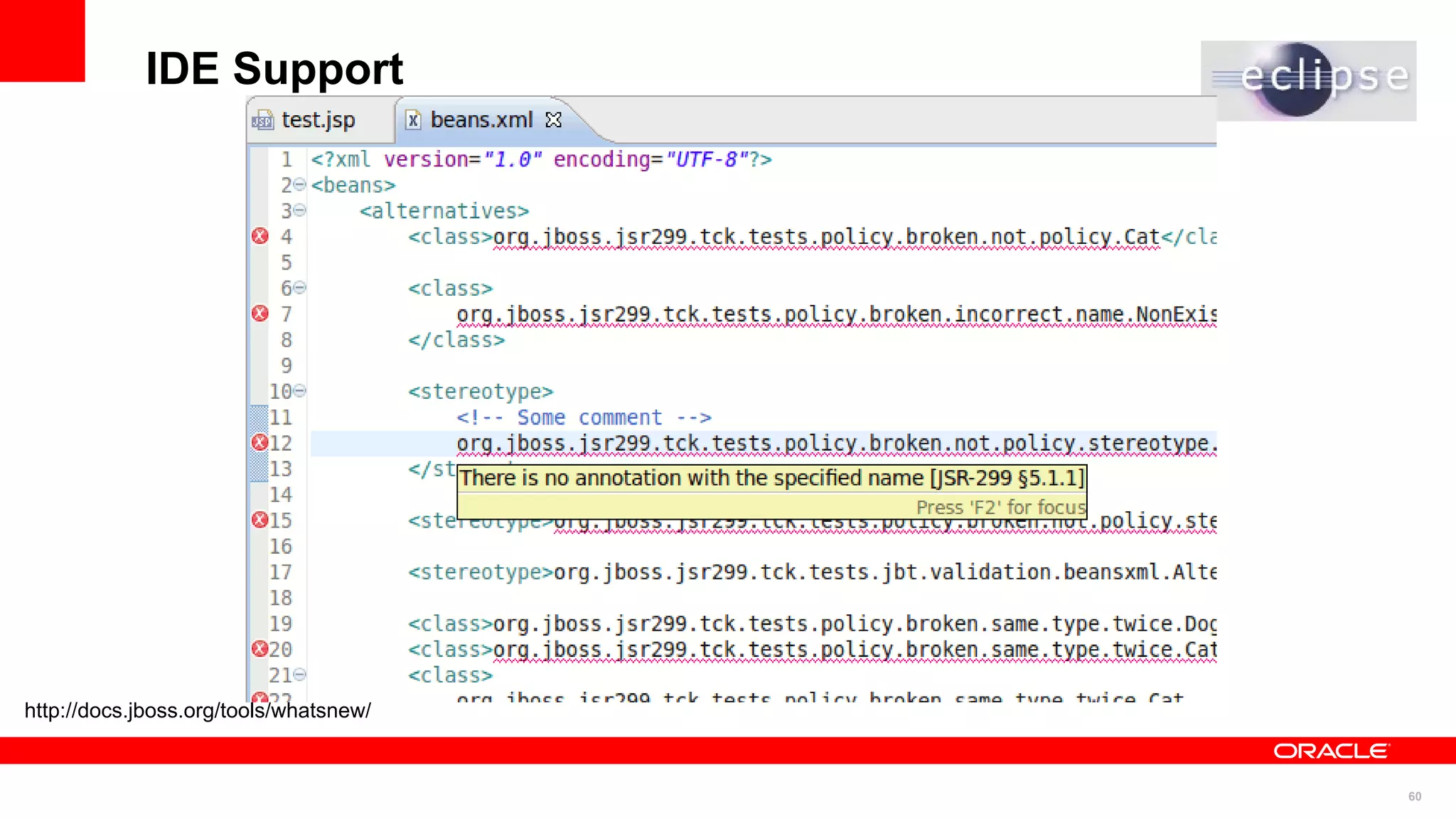Click the same.type.twice.Cat class on line 20
This screenshot has height=819, width=1456.
point(855,650)
